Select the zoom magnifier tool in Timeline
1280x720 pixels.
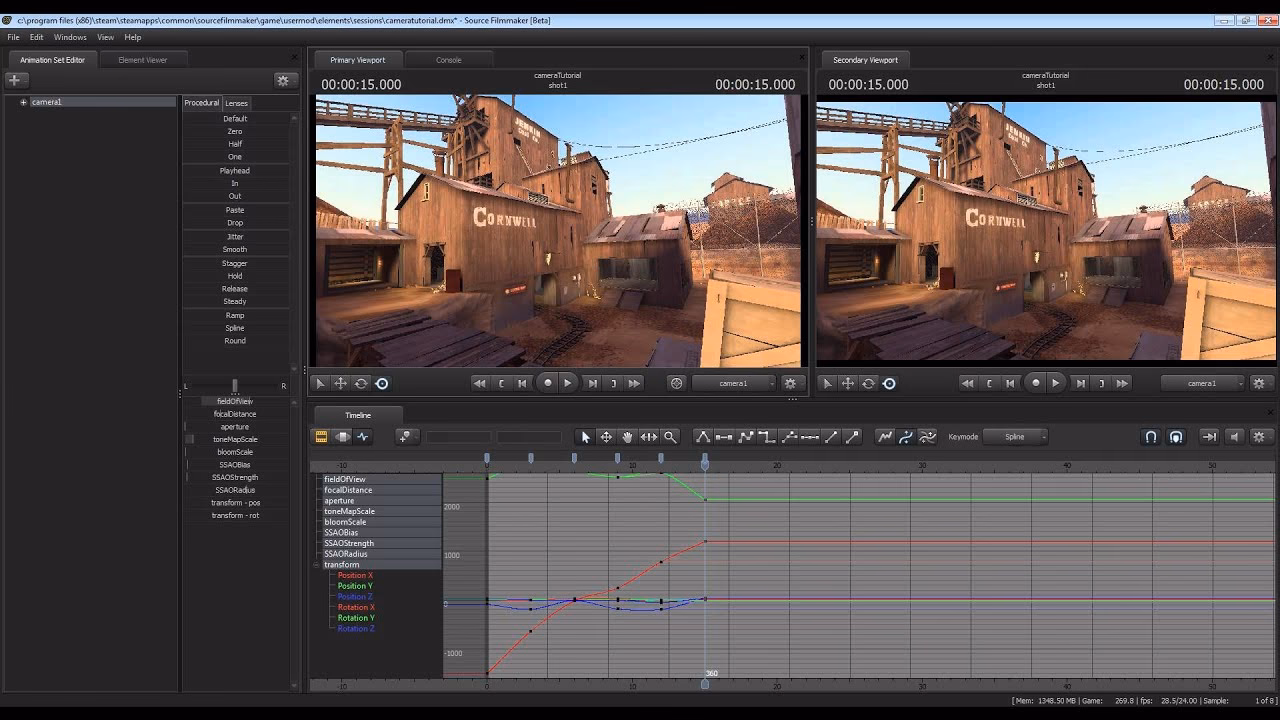click(x=670, y=437)
